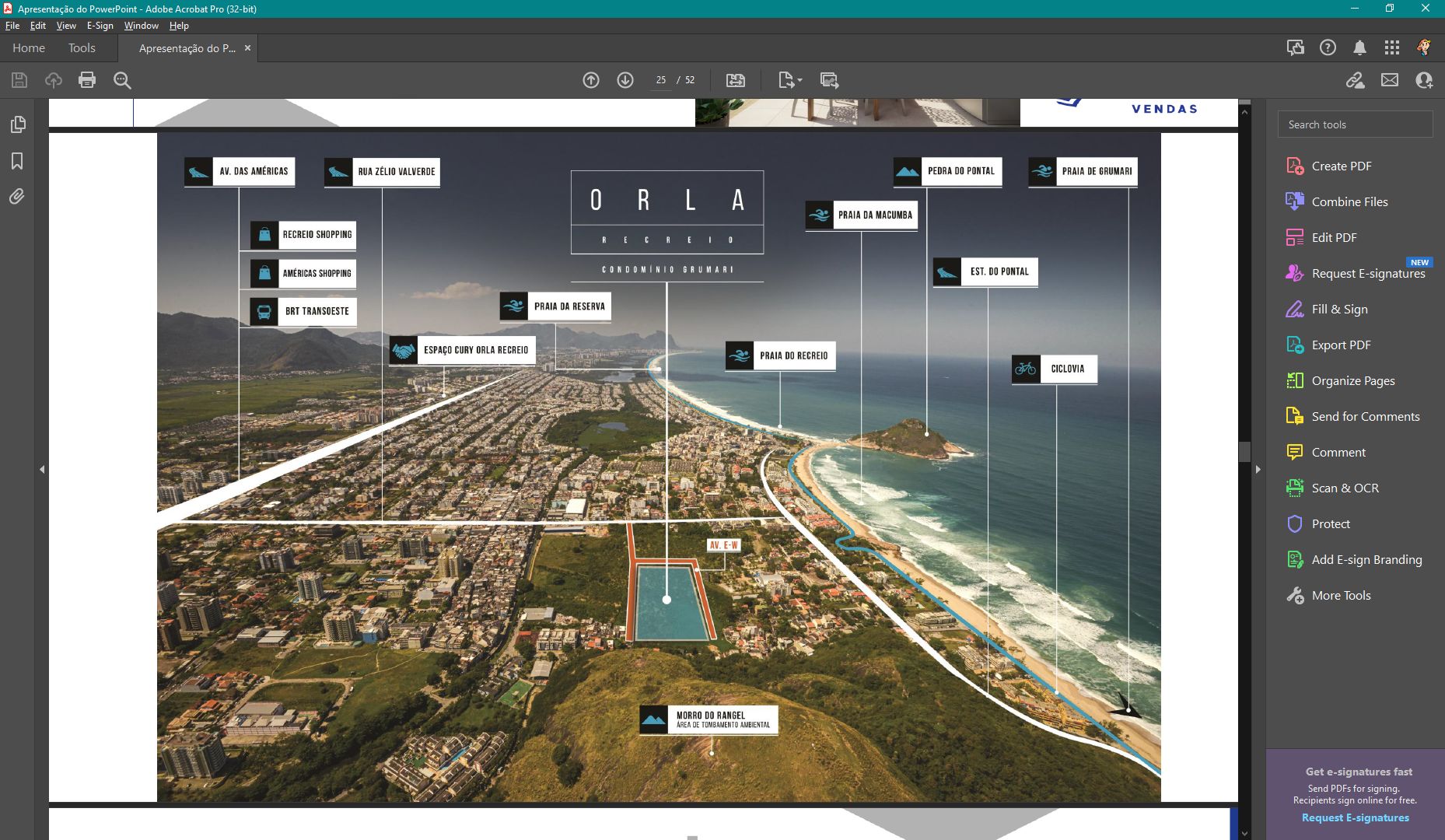The width and height of the screenshot is (1445, 840).
Task: Click the fit page to window icon
Action: [735, 80]
